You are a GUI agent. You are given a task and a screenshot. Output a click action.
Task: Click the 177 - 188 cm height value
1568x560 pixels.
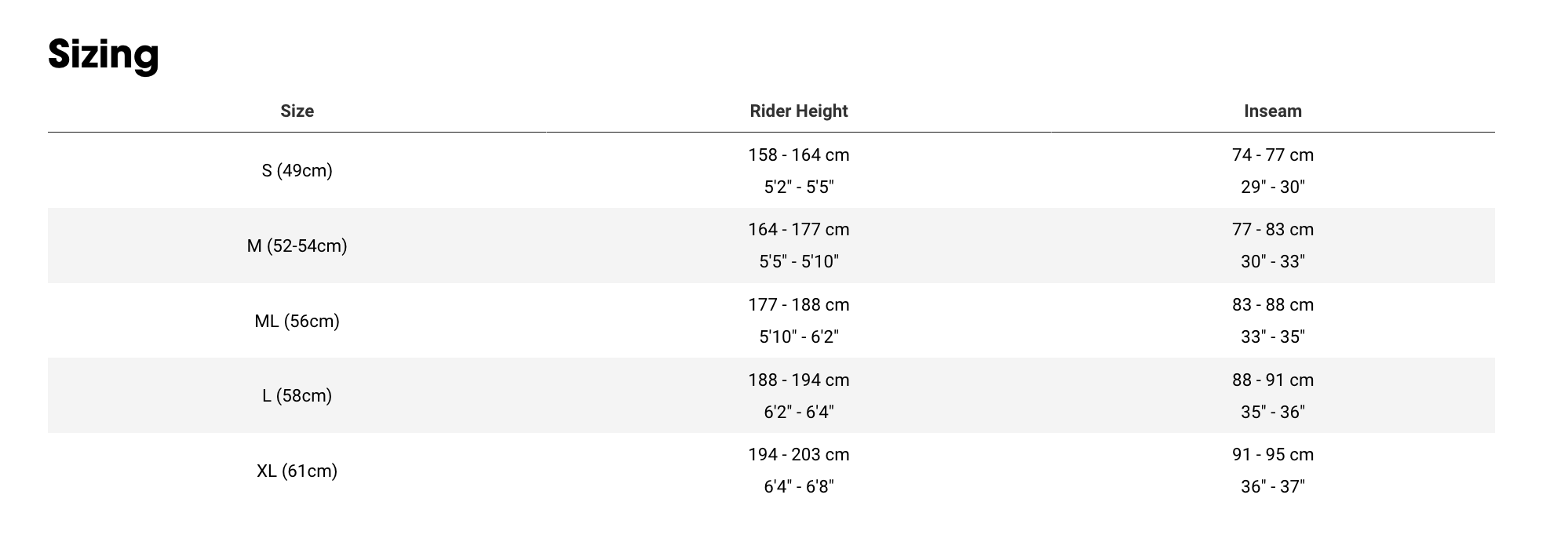[x=798, y=305]
